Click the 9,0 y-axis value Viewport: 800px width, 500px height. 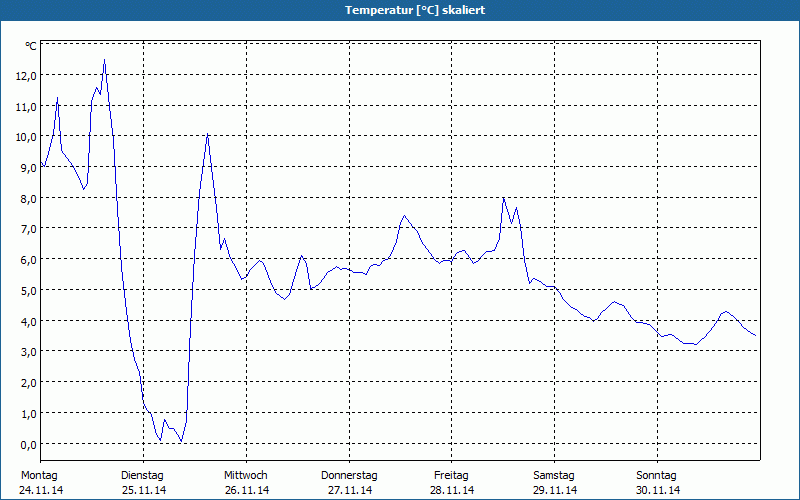29,168
